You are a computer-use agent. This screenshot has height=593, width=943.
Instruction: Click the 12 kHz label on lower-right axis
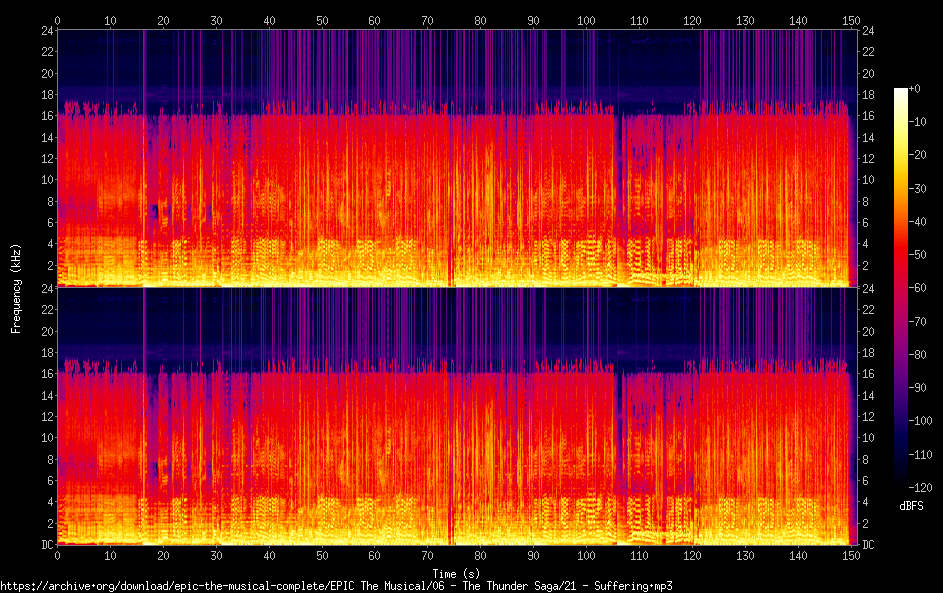point(868,417)
